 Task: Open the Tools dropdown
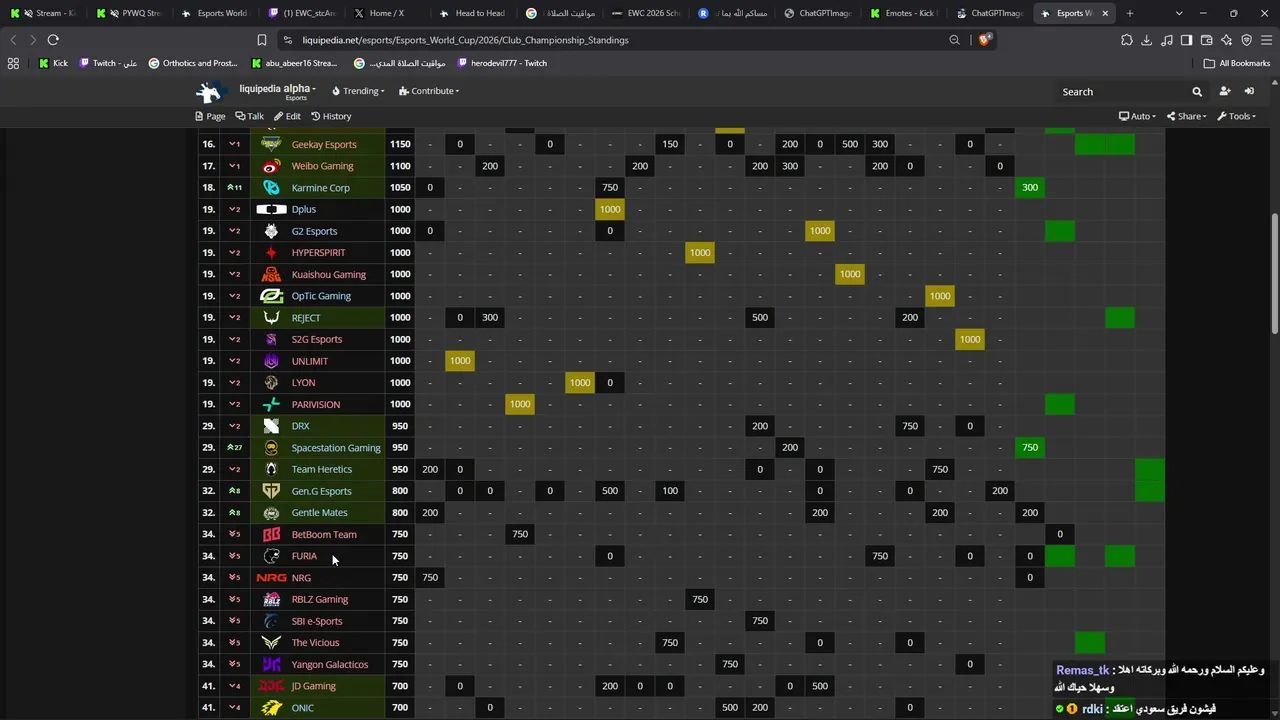[1238, 116]
